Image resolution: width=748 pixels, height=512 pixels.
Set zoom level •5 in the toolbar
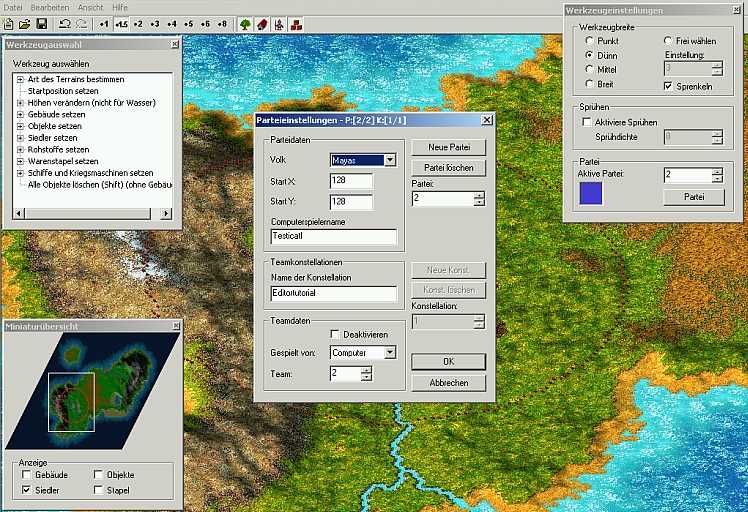188,24
